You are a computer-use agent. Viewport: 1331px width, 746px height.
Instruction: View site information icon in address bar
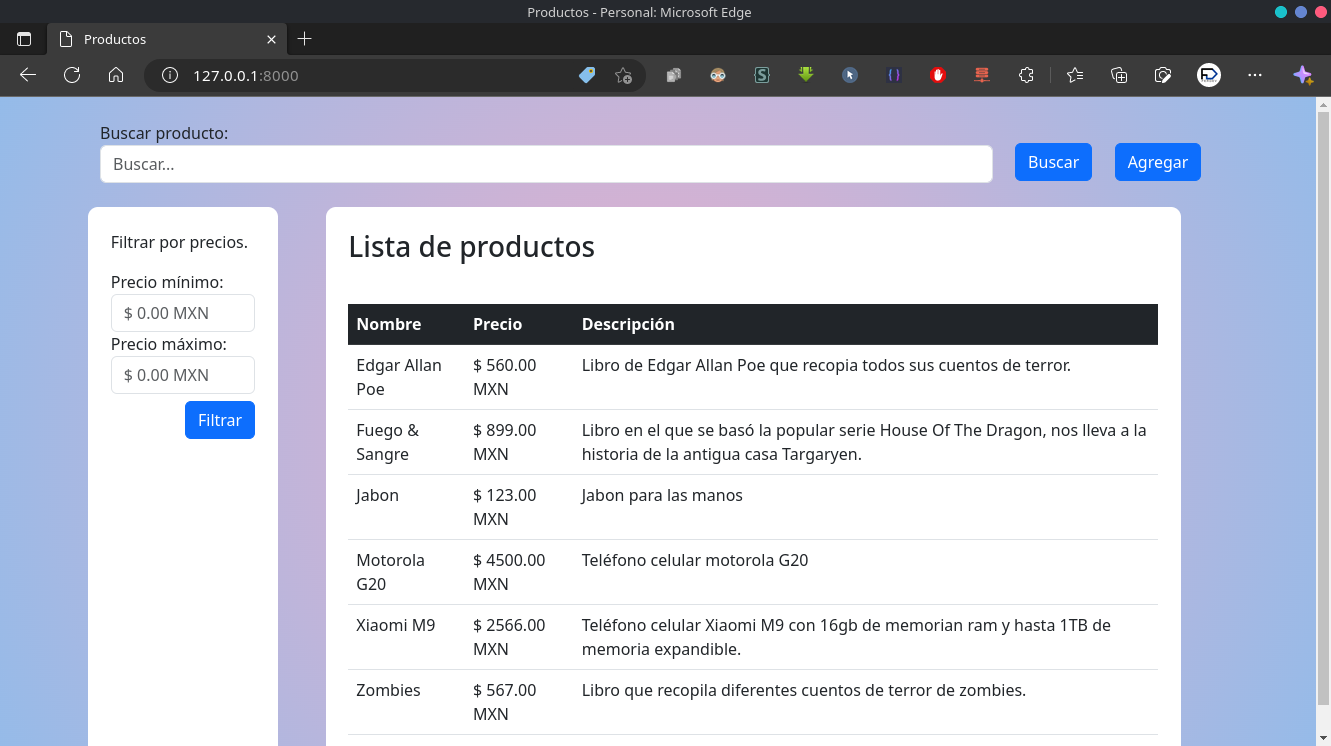[x=170, y=75]
